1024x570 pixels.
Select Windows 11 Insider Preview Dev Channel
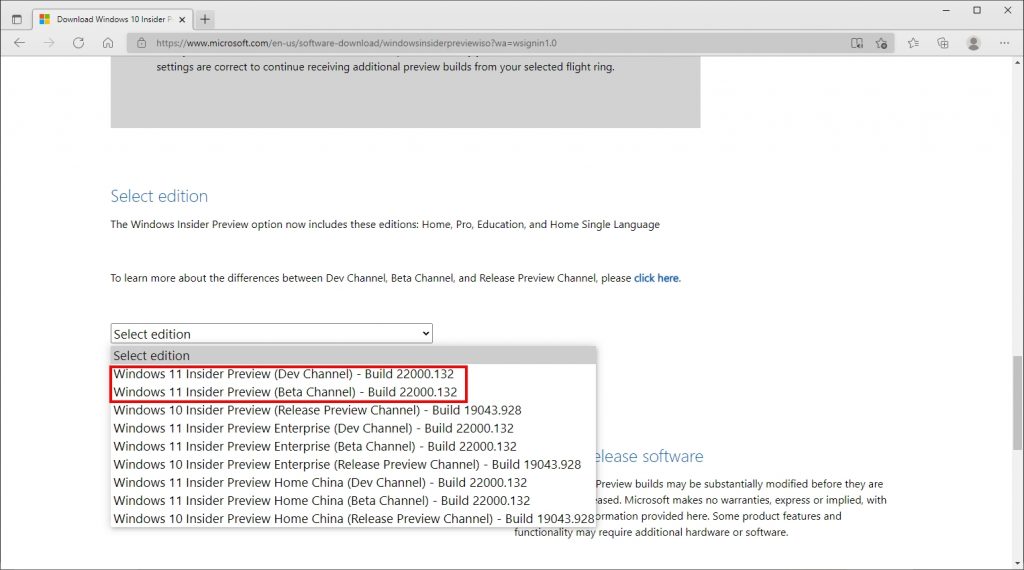click(x=353, y=374)
